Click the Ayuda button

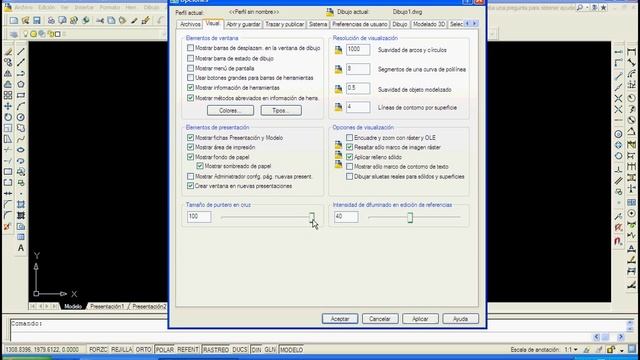(x=460, y=319)
